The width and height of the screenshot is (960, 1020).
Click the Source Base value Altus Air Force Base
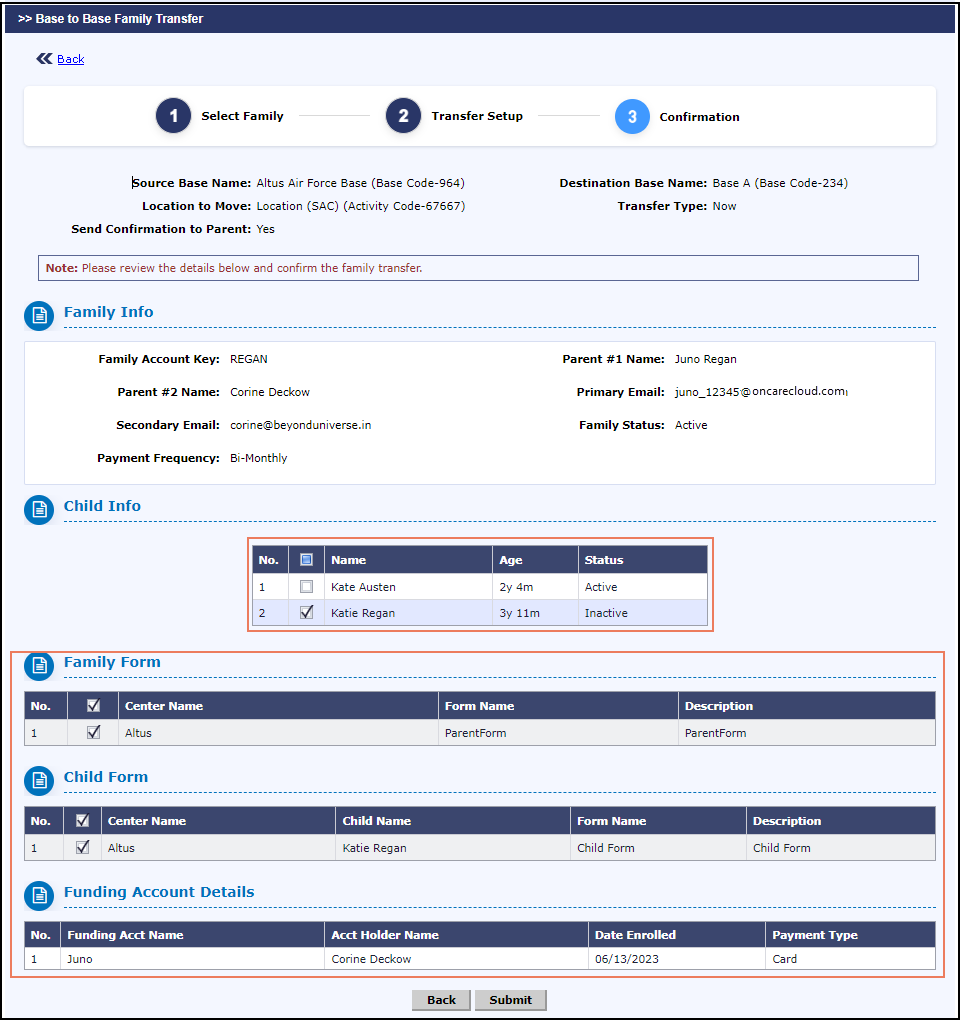click(x=360, y=183)
